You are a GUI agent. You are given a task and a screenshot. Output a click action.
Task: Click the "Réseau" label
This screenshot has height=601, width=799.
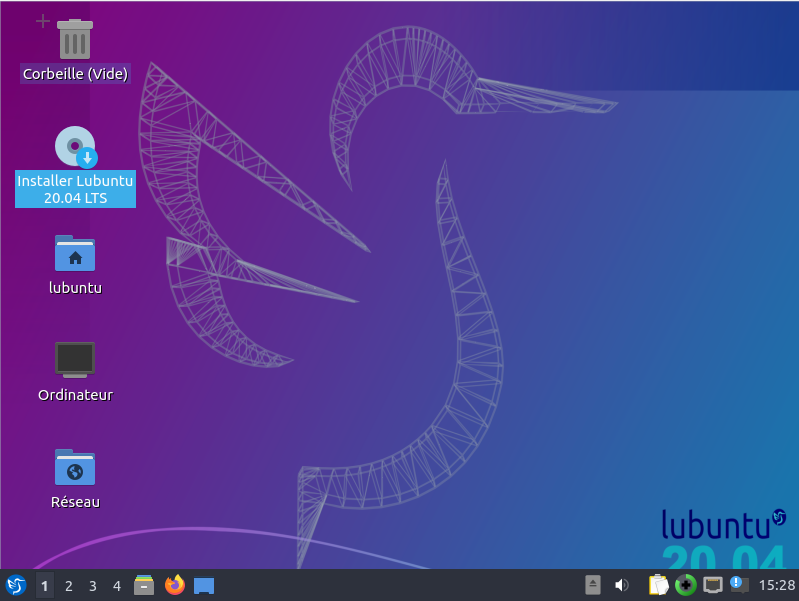(x=75, y=502)
